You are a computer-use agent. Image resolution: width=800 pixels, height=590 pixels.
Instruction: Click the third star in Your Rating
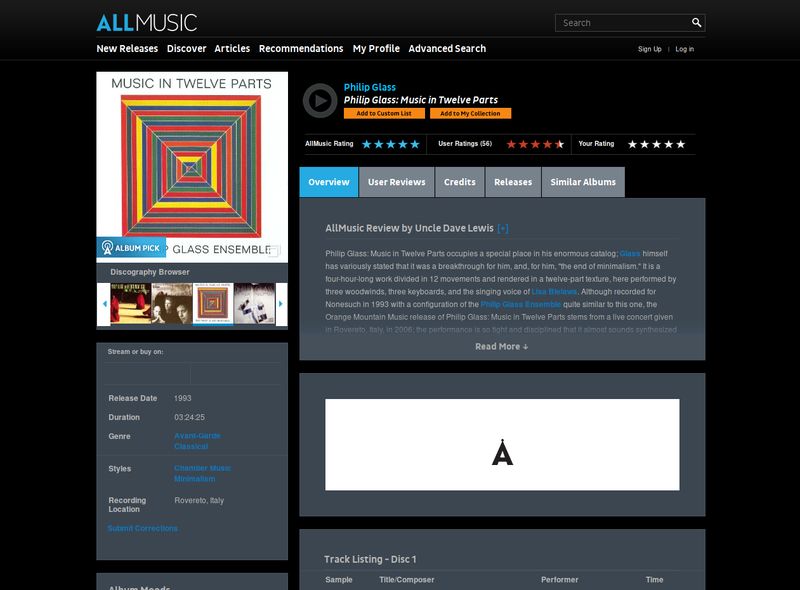click(x=657, y=144)
